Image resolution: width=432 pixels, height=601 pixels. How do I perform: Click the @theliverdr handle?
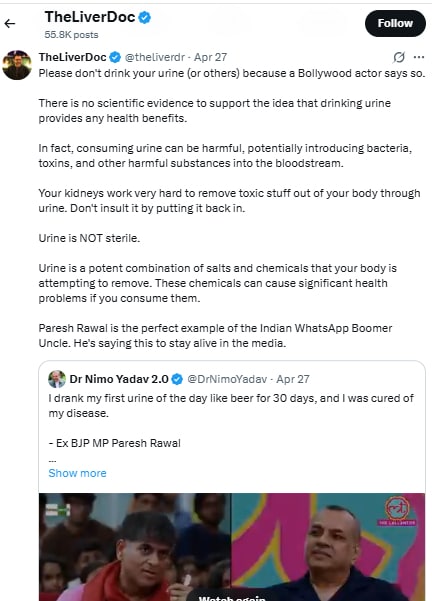[x=155, y=57]
